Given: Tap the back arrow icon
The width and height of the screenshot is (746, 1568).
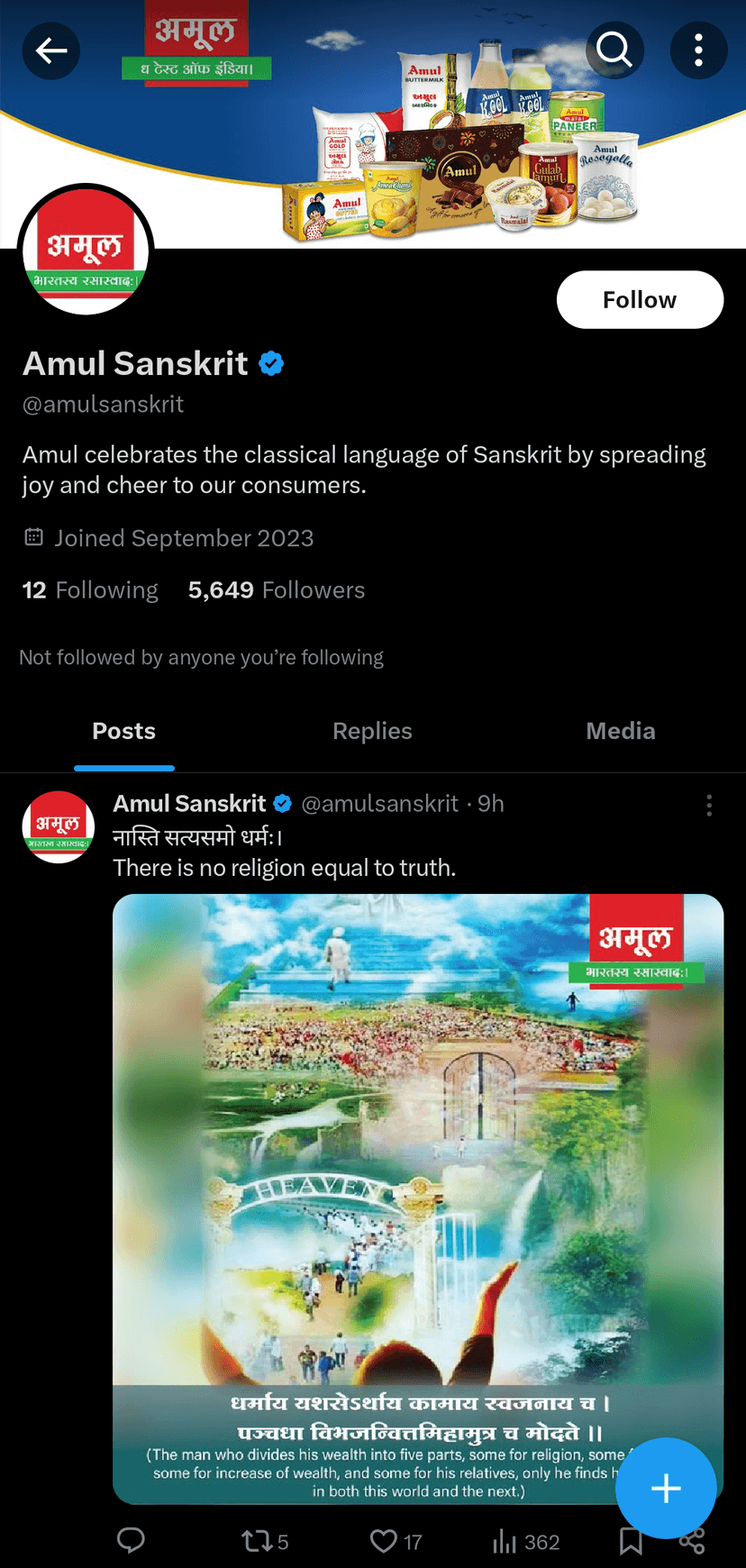Looking at the screenshot, I should point(51,50).
